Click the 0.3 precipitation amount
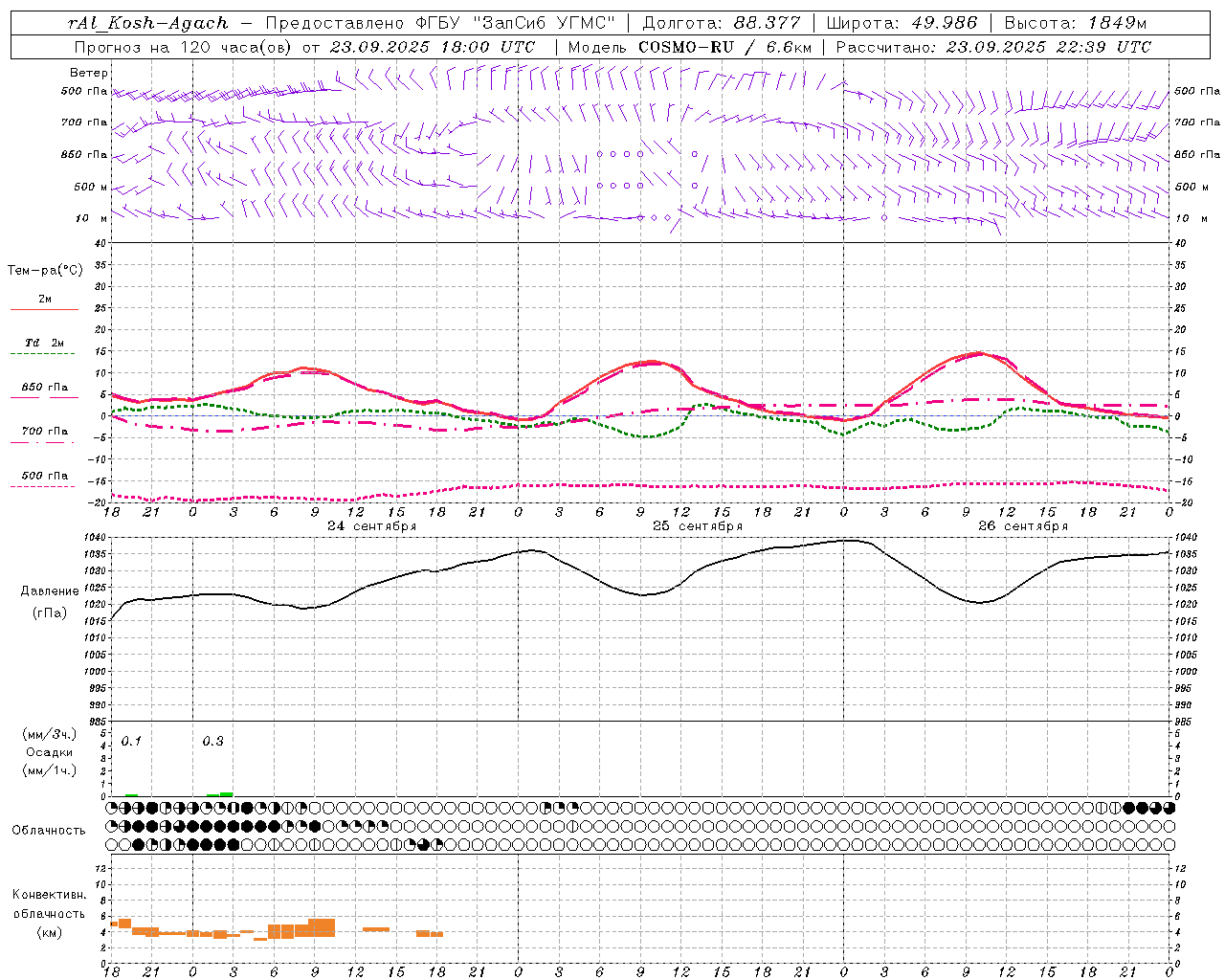The image size is (1225, 980). [212, 742]
